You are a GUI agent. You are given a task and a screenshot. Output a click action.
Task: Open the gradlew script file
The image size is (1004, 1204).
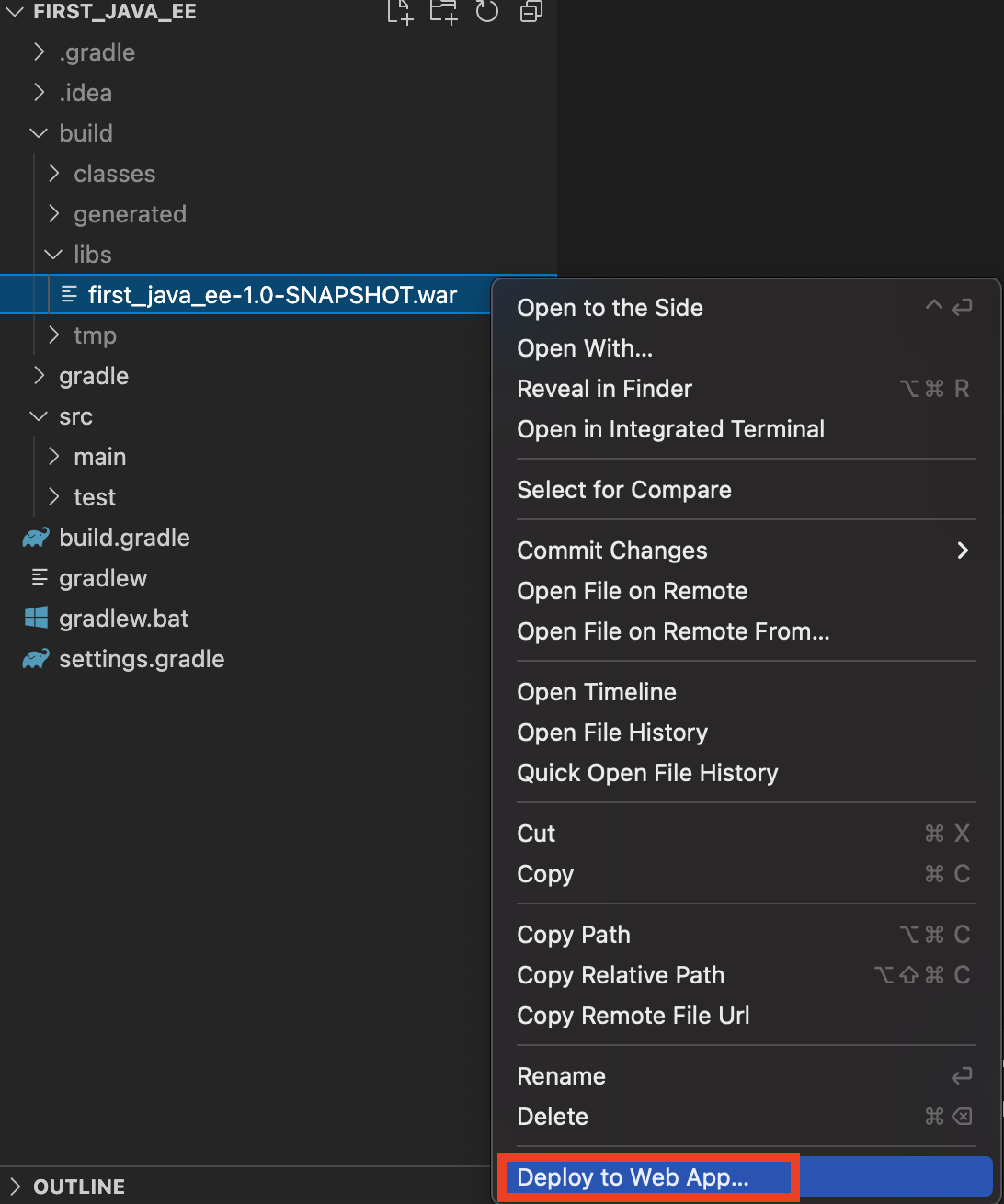click(102, 578)
